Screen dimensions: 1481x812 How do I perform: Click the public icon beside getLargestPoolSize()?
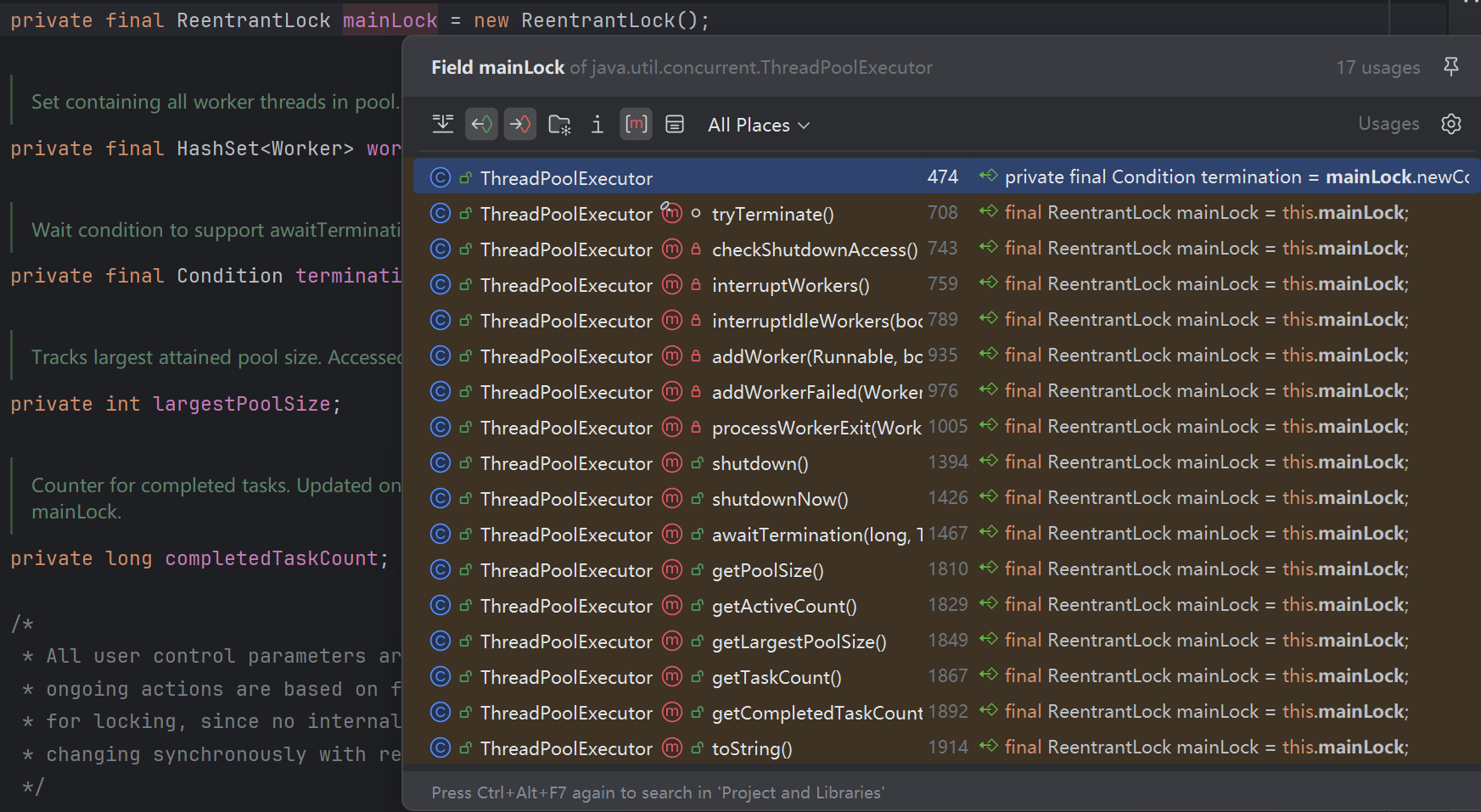697,641
